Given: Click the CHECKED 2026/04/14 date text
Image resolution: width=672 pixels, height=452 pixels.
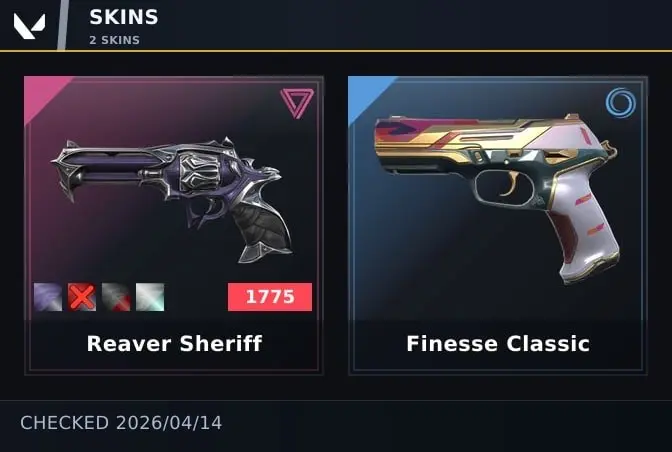Looking at the screenshot, I should tap(121, 423).
